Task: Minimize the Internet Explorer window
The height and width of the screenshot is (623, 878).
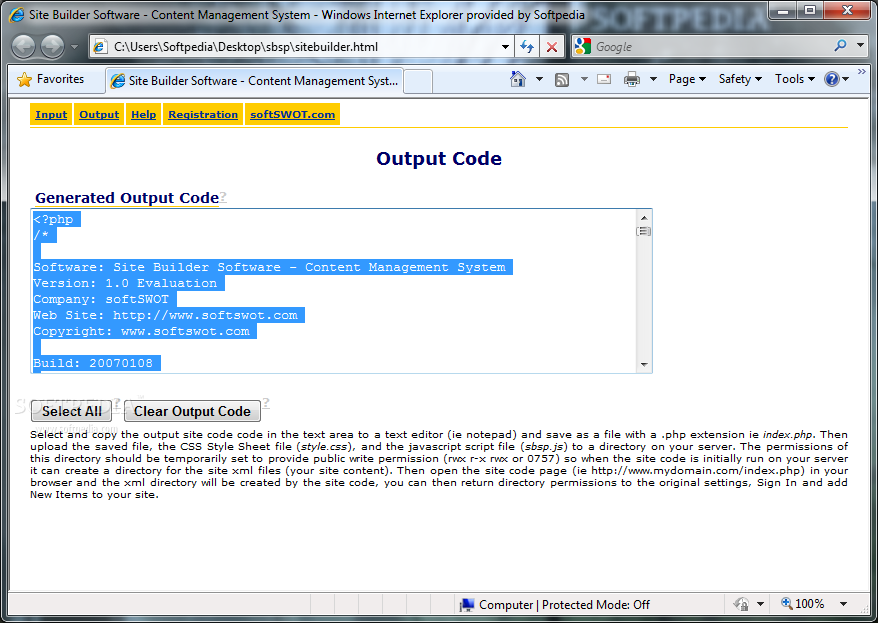Action: click(x=783, y=11)
